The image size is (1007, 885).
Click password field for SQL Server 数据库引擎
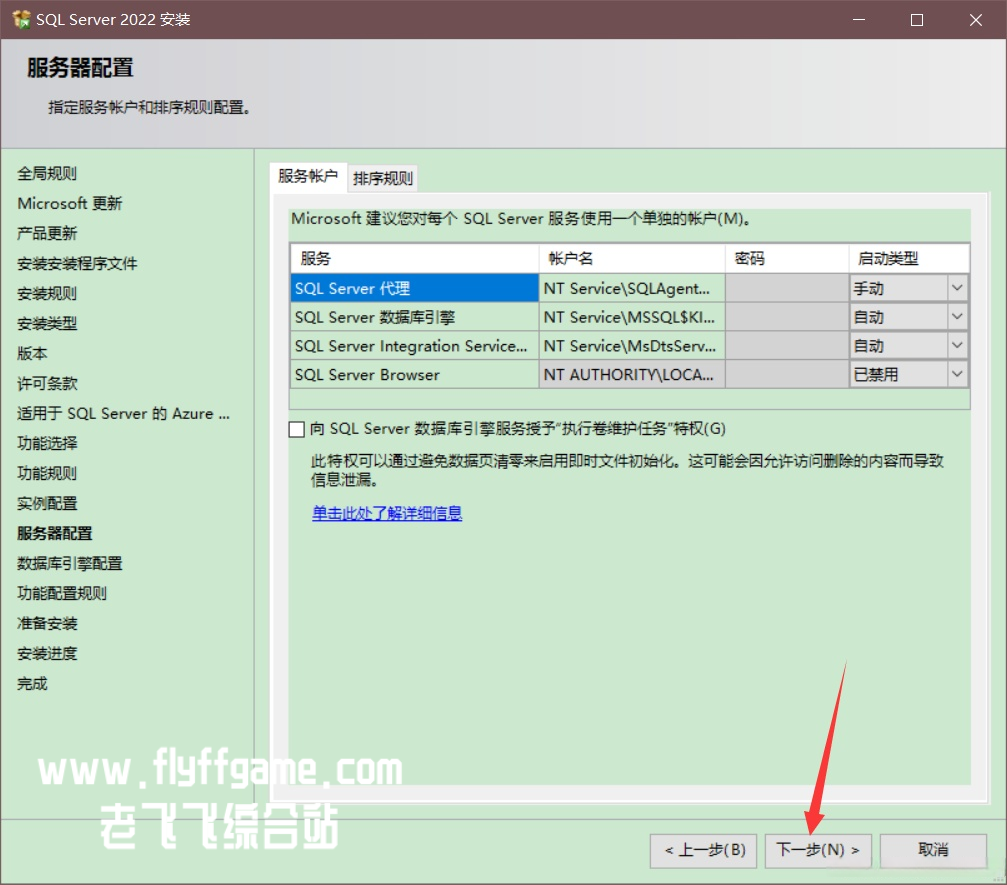click(x=787, y=317)
